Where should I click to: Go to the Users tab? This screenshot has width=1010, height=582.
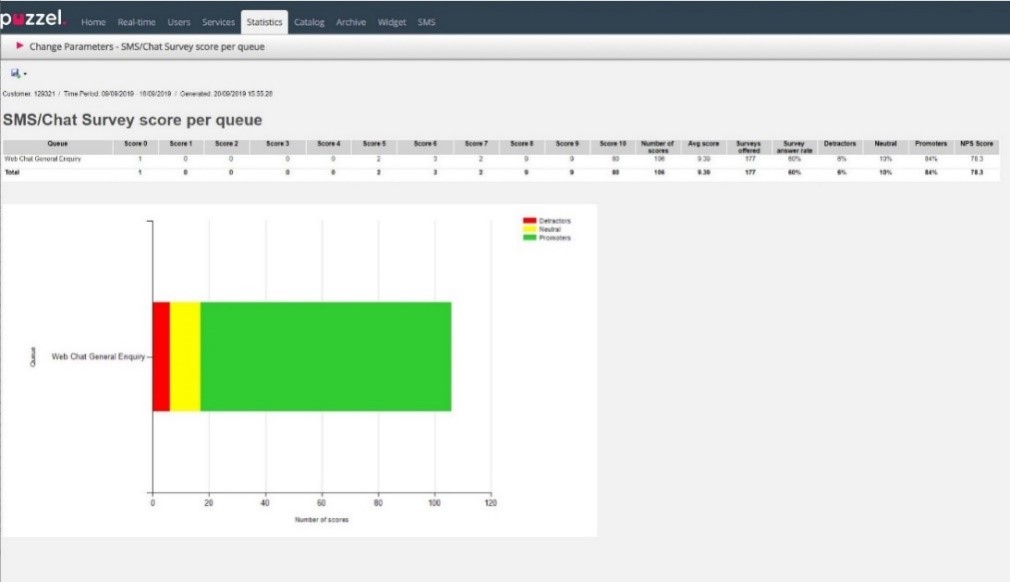[x=179, y=22]
